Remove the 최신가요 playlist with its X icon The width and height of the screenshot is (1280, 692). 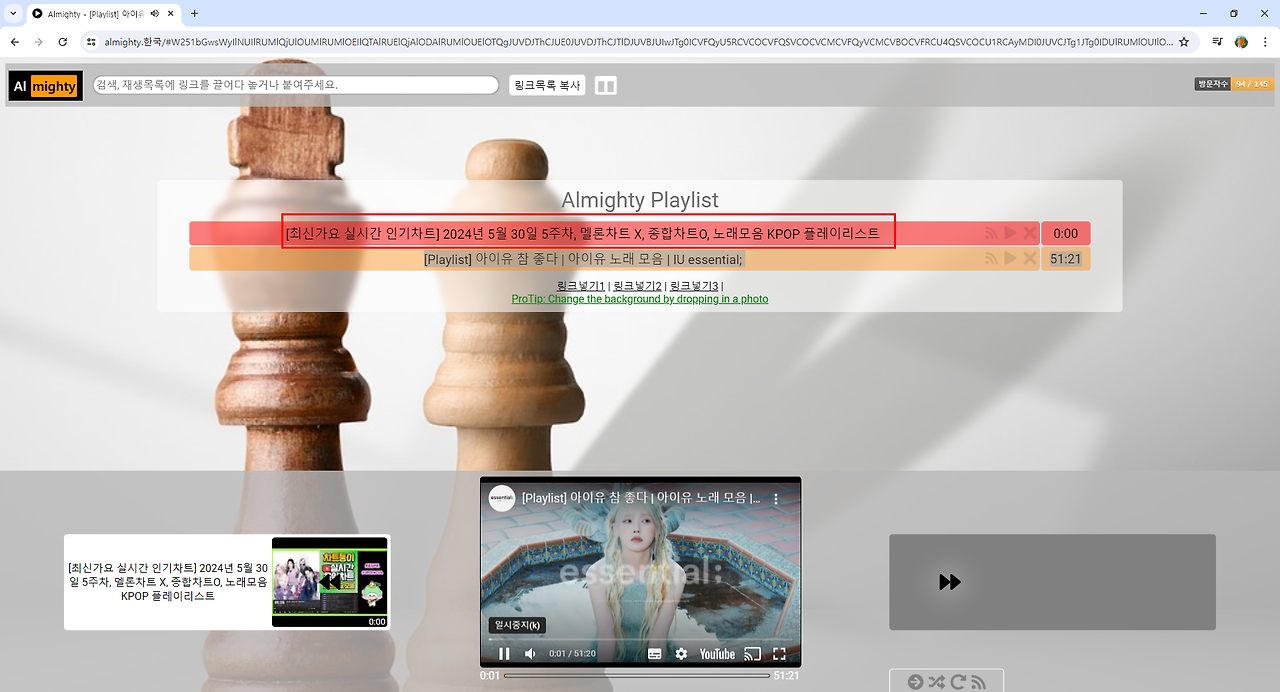tap(1029, 232)
